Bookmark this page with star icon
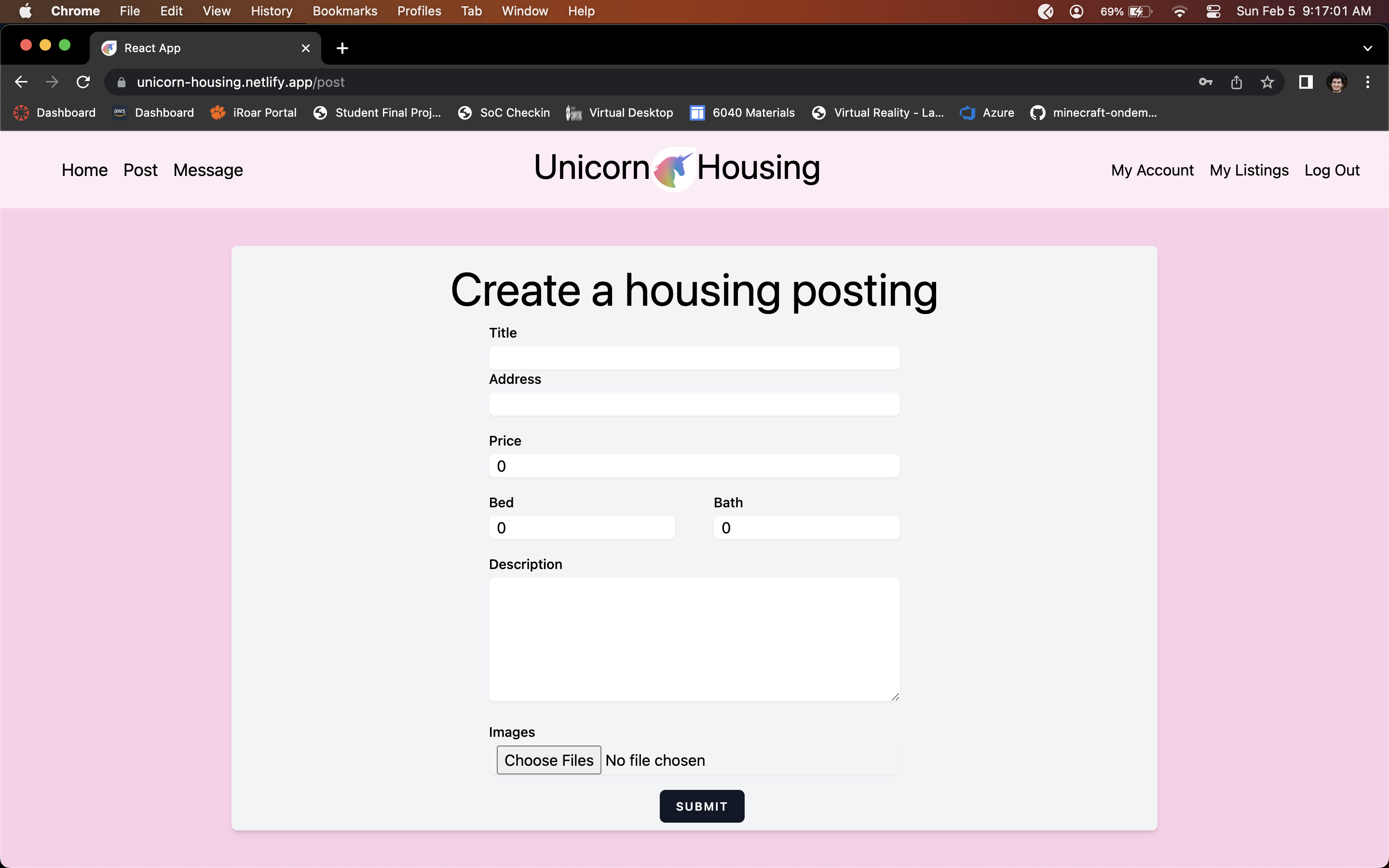 point(1267,82)
